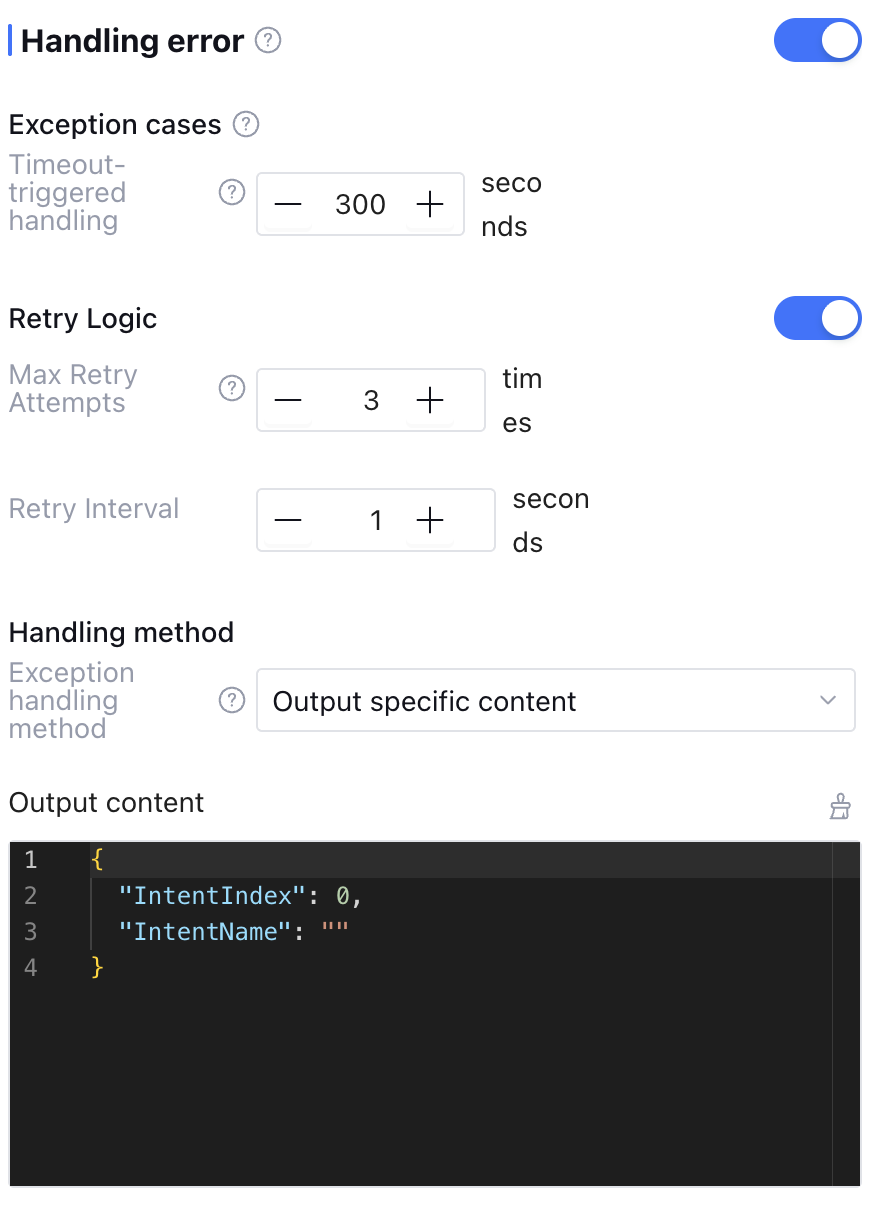Viewport: 880px width, 1232px height.
Task: Click Timeout-triggered handling help icon
Action: (x=232, y=192)
